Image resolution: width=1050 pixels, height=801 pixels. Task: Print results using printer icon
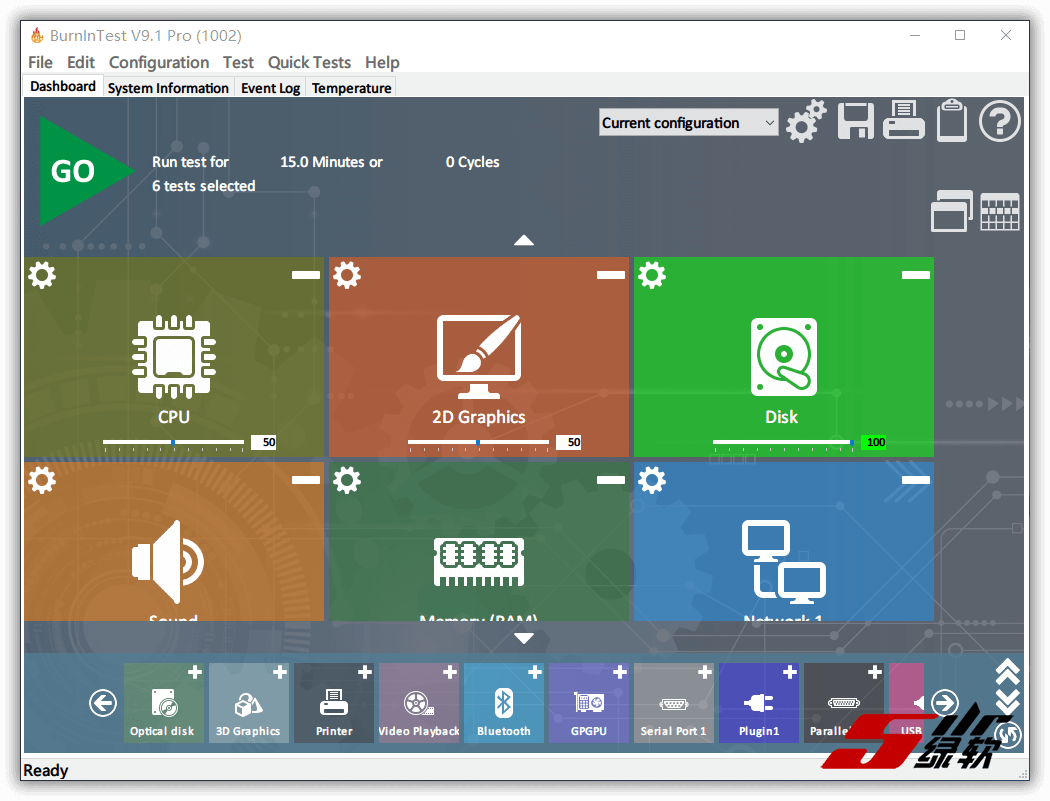[x=903, y=121]
